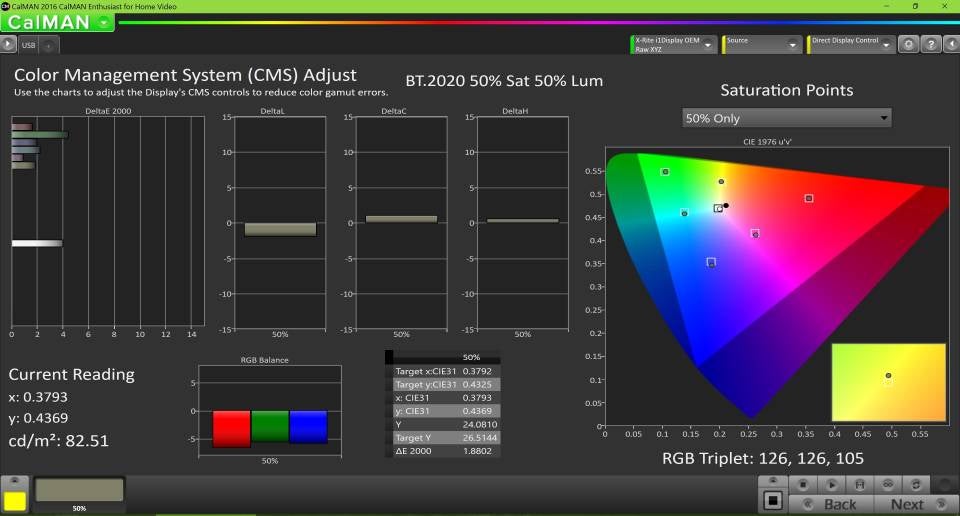Click the add tab plus button next to USB
Image resolution: width=960 pixels, height=516 pixels.
coord(48,45)
